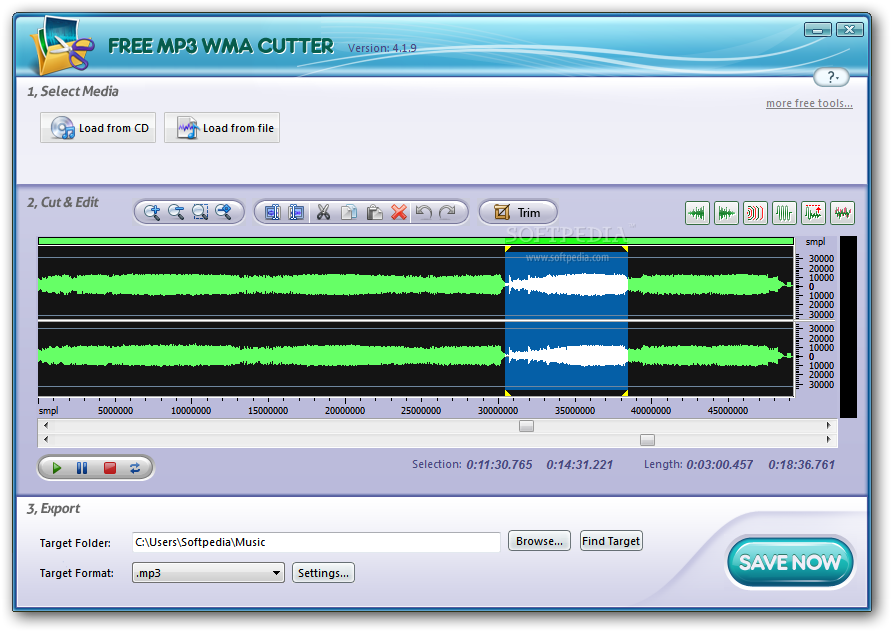
Task: Click inside the blue selected waveform region
Action: [x=566, y=321]
